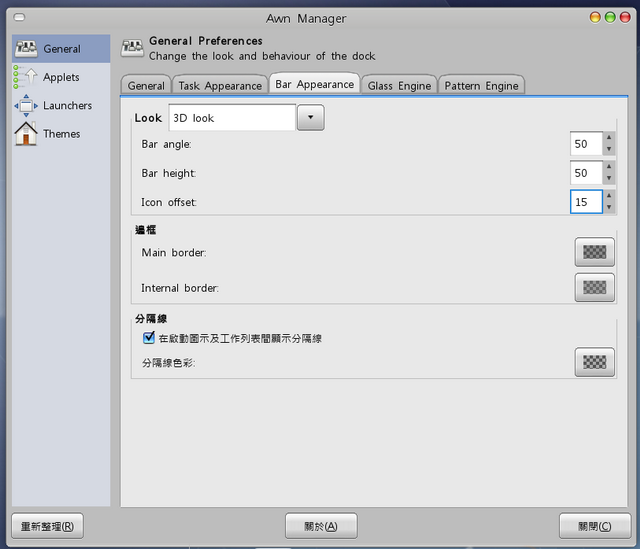Open the Applets section icon
Screen dimensions: 640x549
[26, 77]
